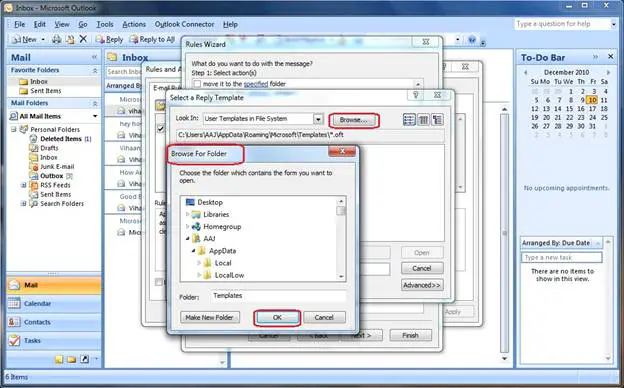Screen dimensions: 624x388
Task: Expand the Search Folders node
Action: coord(23,203)
